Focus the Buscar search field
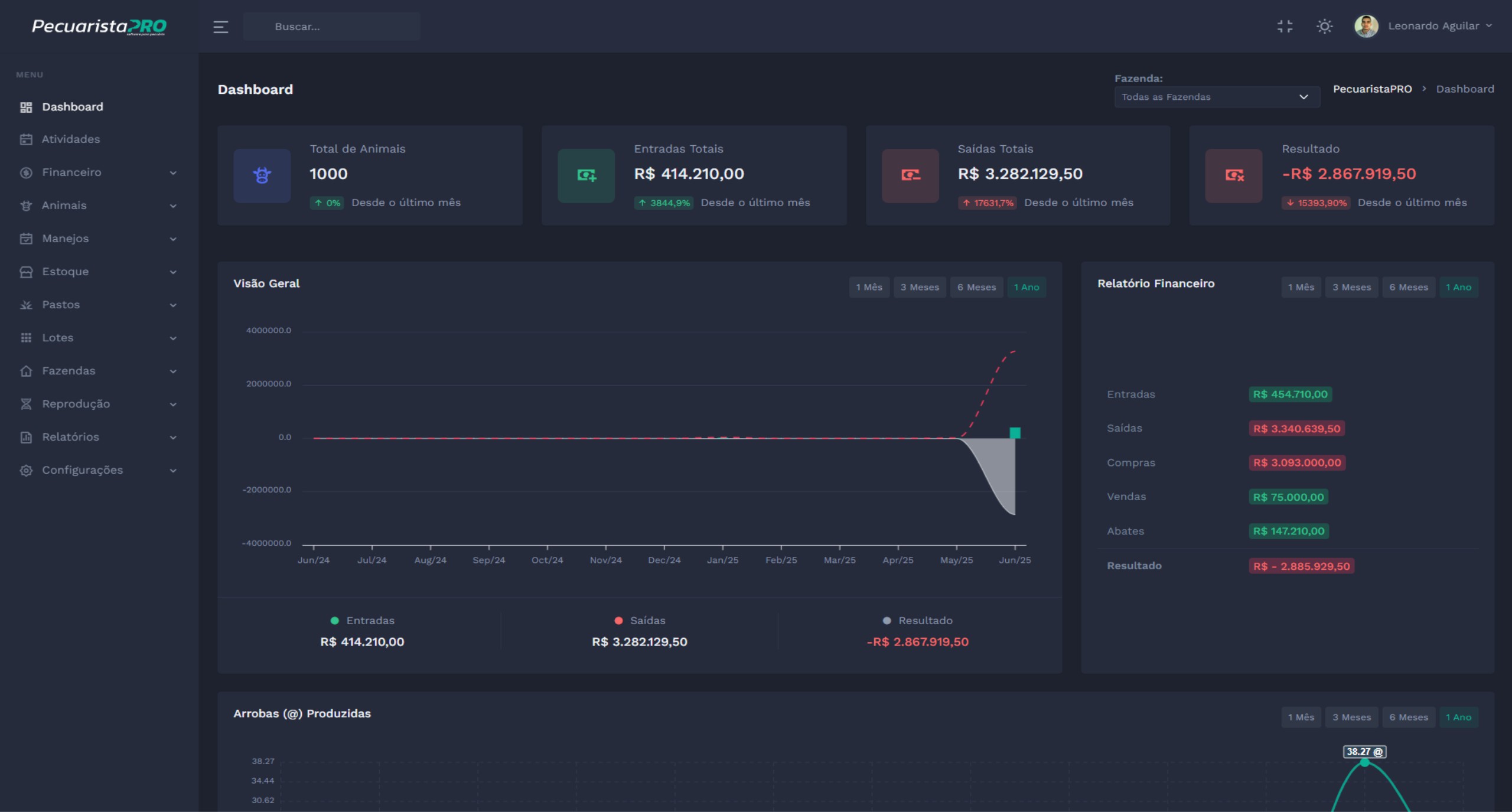Screen dimensions: 1512x812 coord(332,27)
